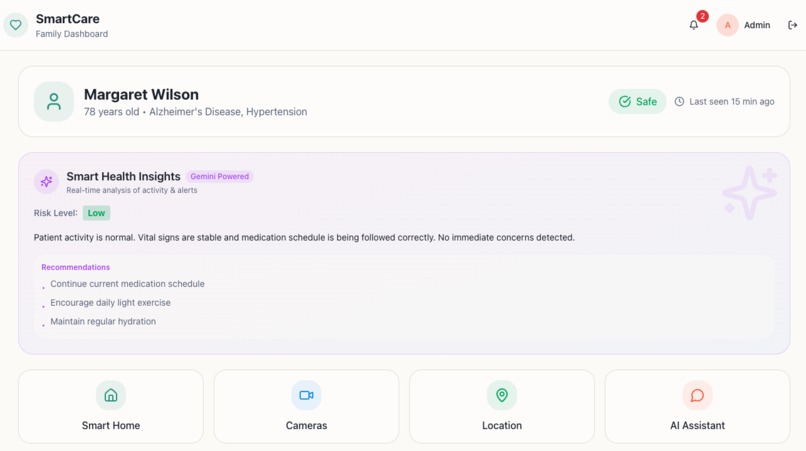Click 'Real-time analysis of activity & alerts'
The height and width of the screenshot is (451, 806).
point(132,190)
